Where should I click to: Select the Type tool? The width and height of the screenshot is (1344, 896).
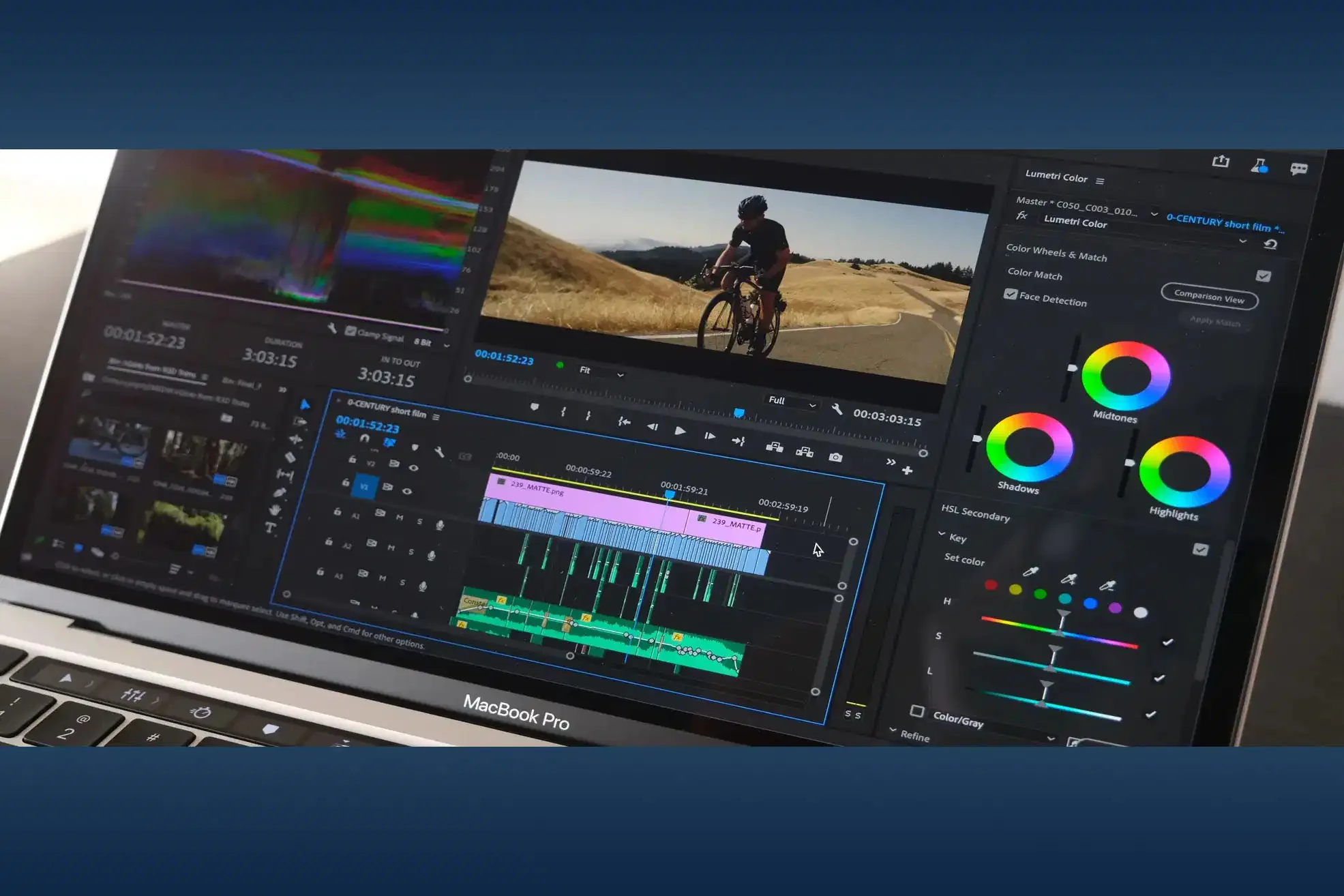point(270,528)
